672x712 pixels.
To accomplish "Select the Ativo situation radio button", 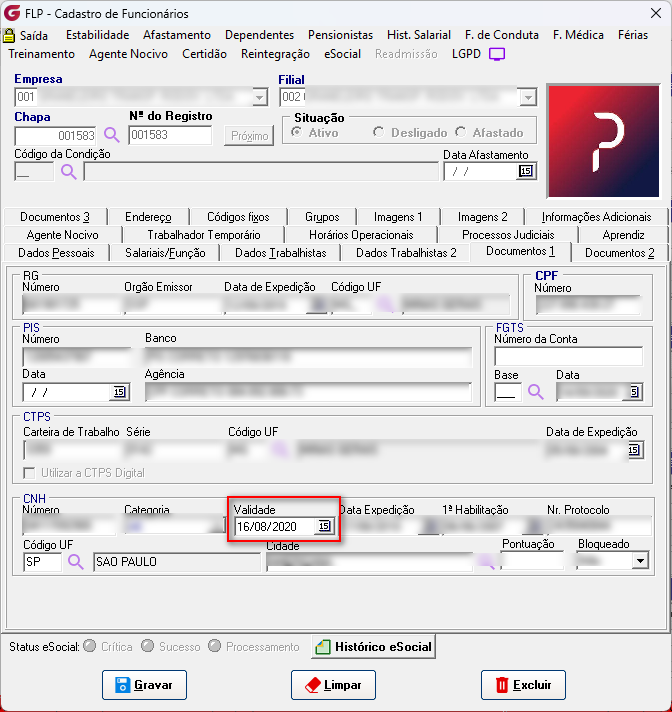I will [297, 132].
